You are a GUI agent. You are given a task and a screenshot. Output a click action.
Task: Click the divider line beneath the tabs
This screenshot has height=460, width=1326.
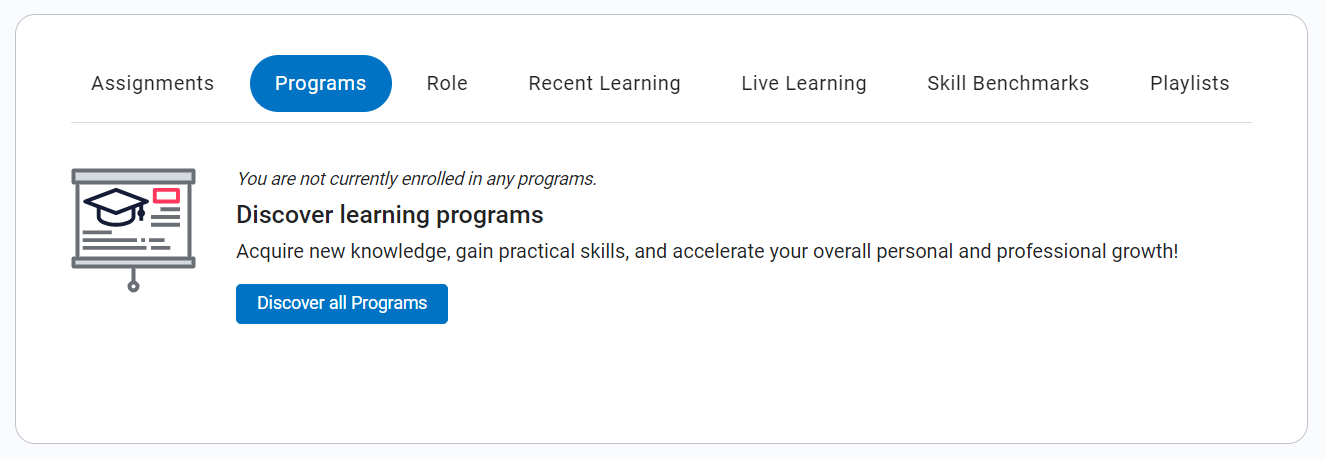tap(660, 122)
